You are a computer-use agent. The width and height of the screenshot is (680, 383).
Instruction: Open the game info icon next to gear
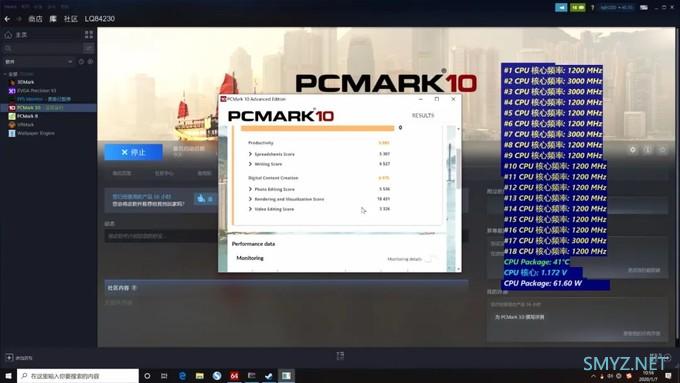[x=647, y=150]
